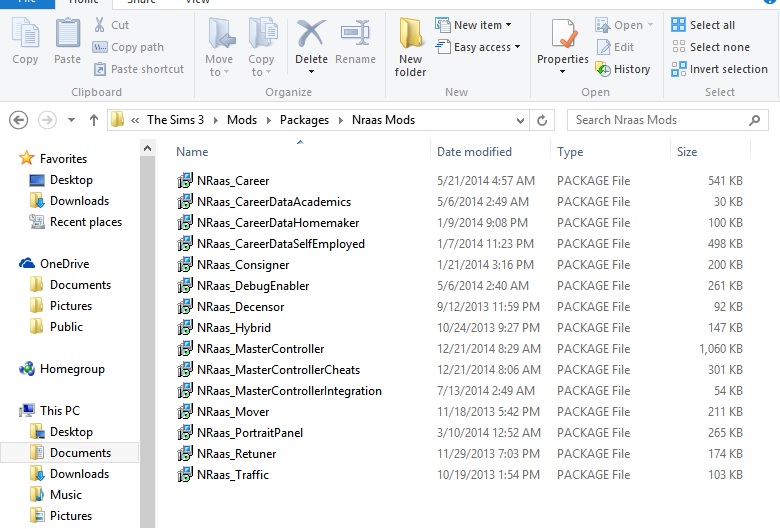780x529 pixels.
Task: Click Select none
Action: point(710,47)
